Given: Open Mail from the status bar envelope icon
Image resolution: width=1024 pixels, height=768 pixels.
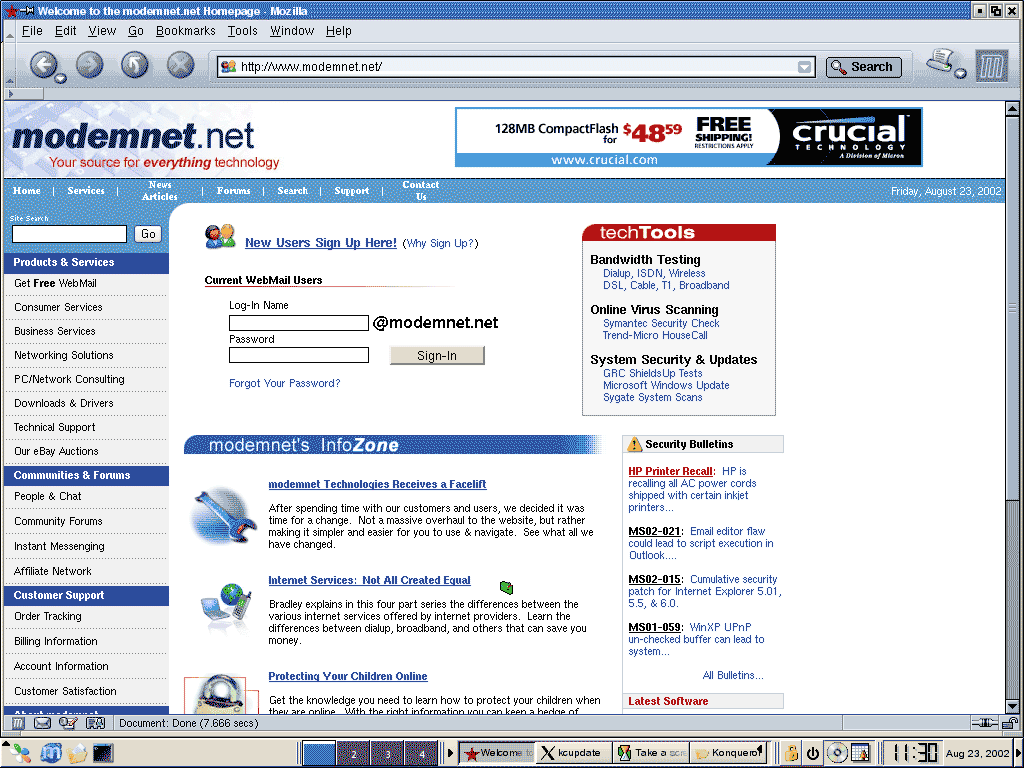Looking at the screenshot, I should pyautogui.click(x=43, y=722).
